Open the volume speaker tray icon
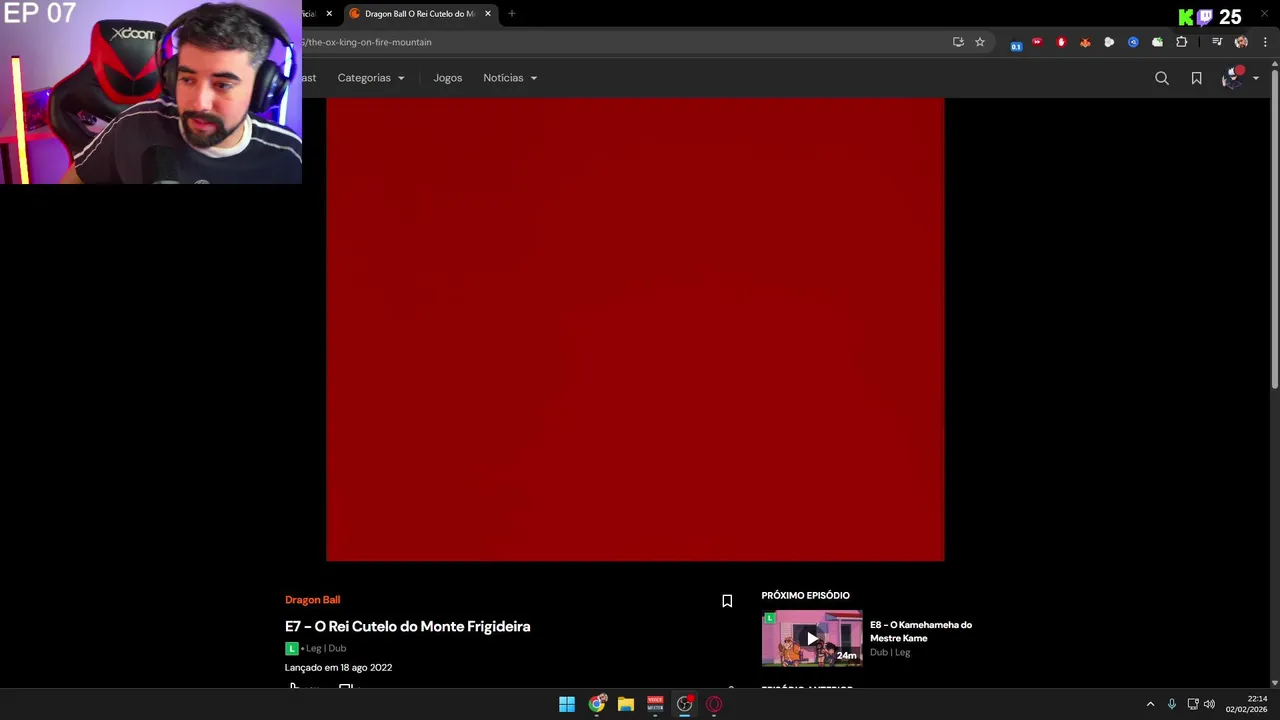The width and height of the screenshot is (1280, 720). pyautogui.click(x=1209, y=704)
